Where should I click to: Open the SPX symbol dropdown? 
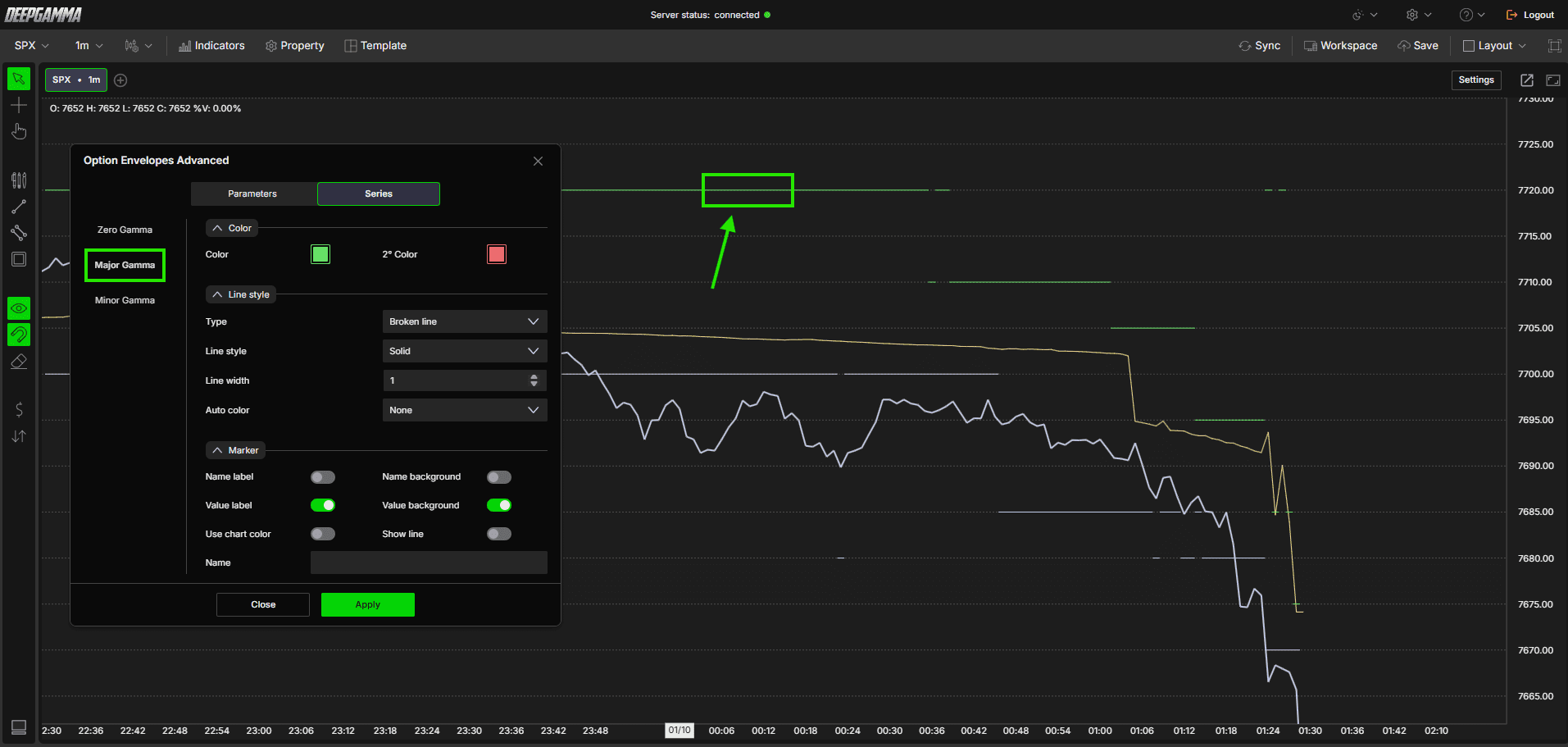(x=31, y=46)
